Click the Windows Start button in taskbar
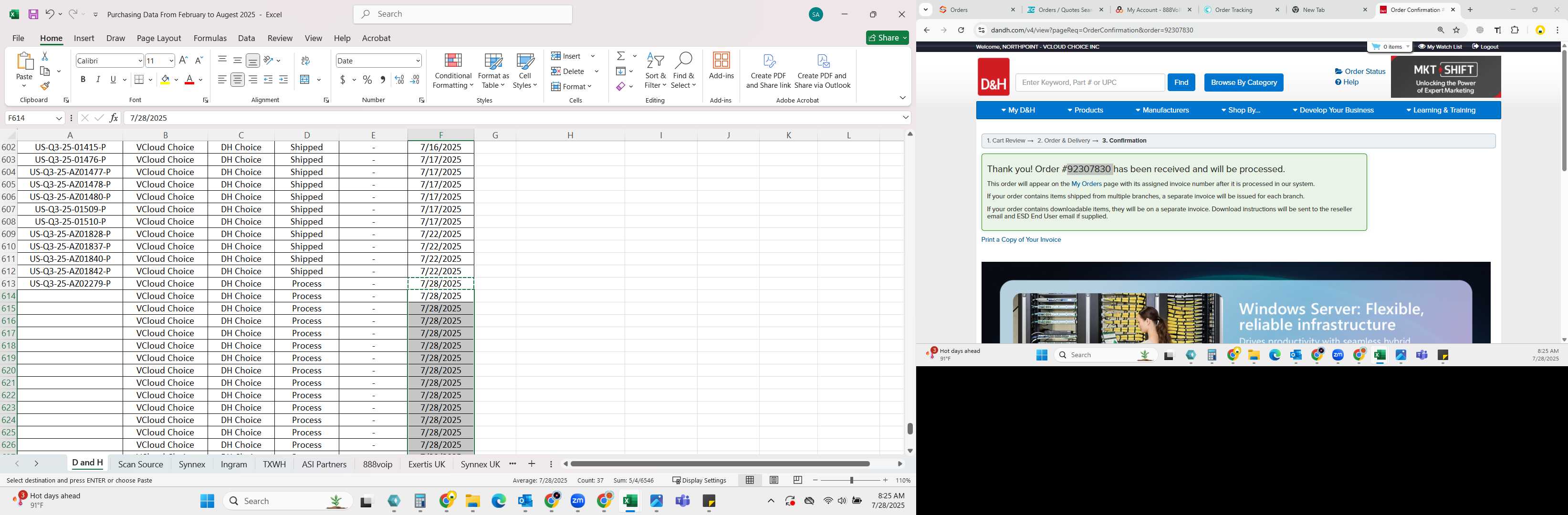Viewport: 1568px width, 515px height. [207, 501]
